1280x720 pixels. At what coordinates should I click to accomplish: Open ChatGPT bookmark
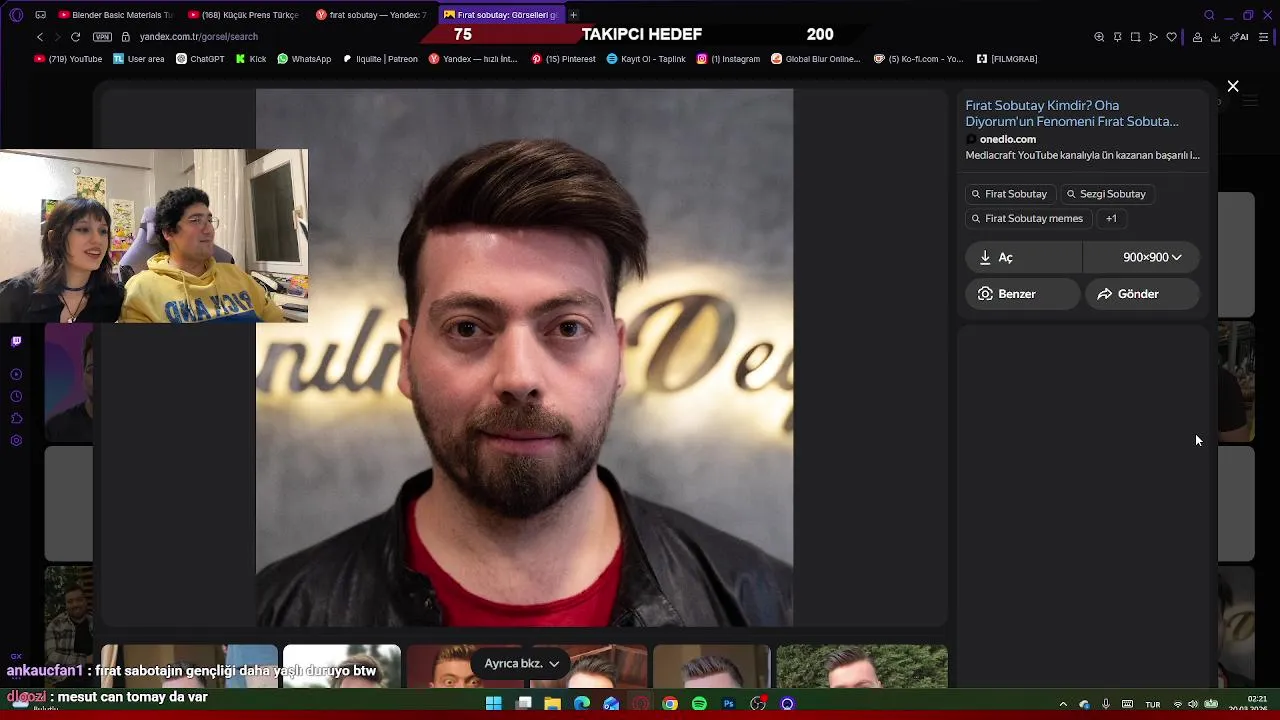(200, 59)
